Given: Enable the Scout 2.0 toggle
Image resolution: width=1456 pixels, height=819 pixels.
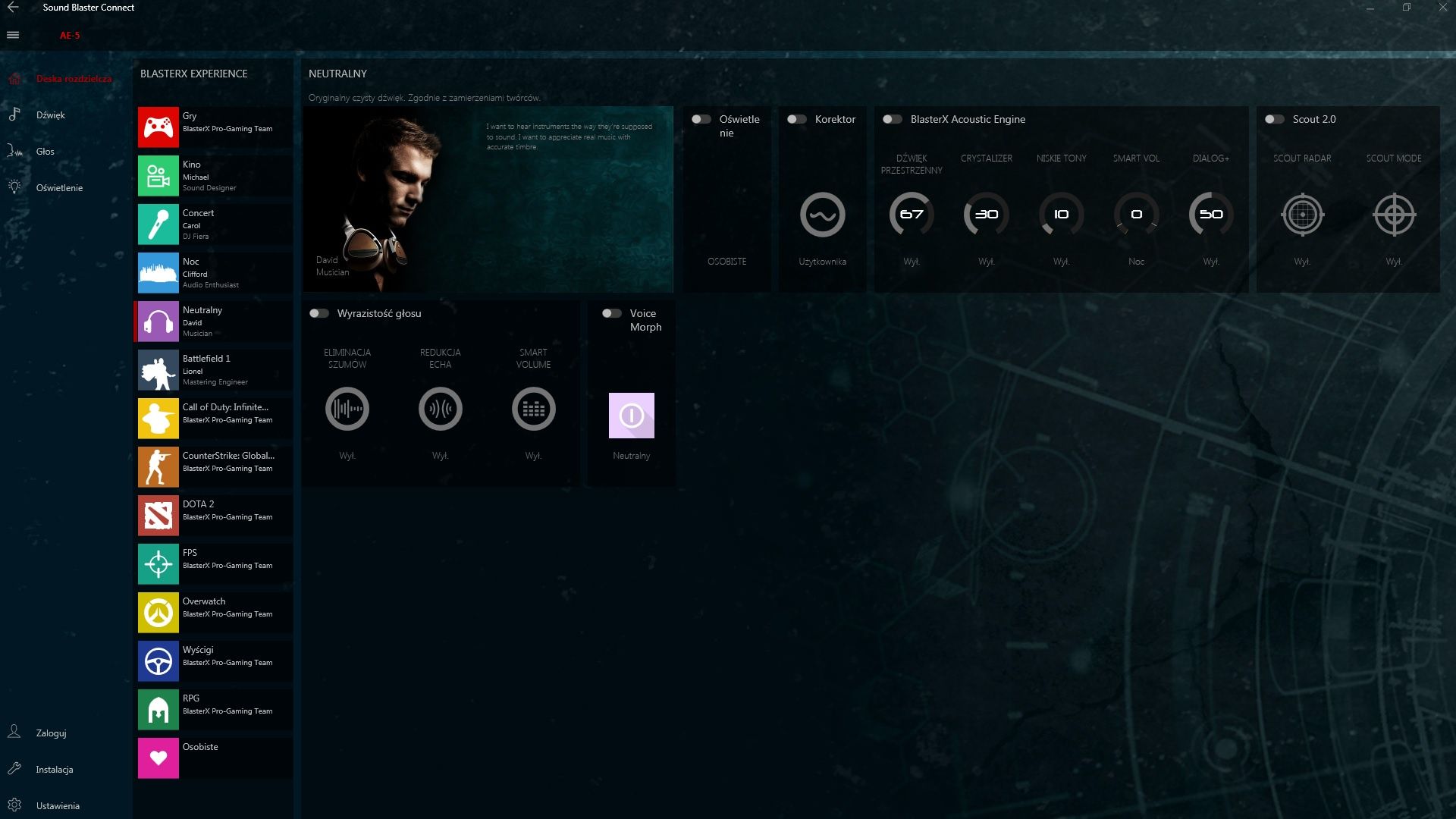Looking at the screenshot, I should pyautogui.click(x=1275, y=119).
